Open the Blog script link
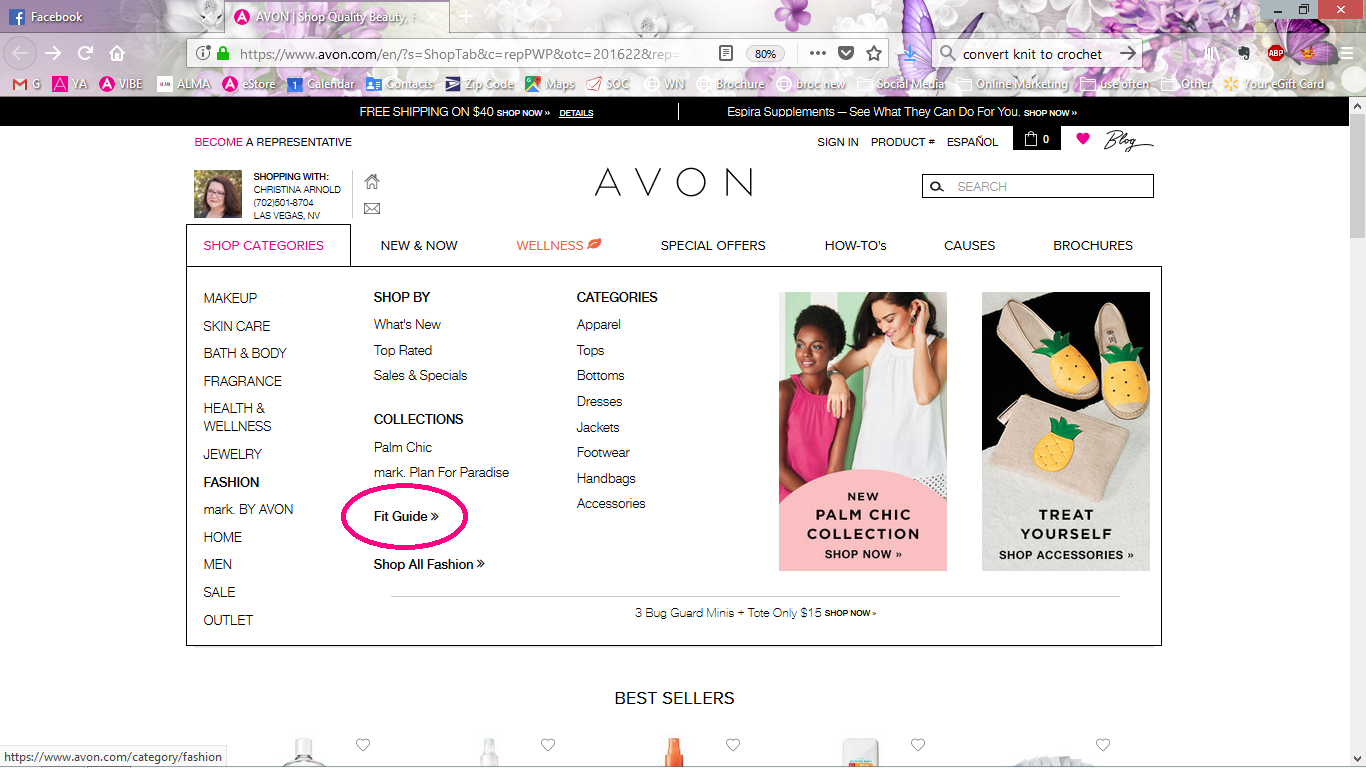Screen dimensions: 1366x768 (1128, 141)
